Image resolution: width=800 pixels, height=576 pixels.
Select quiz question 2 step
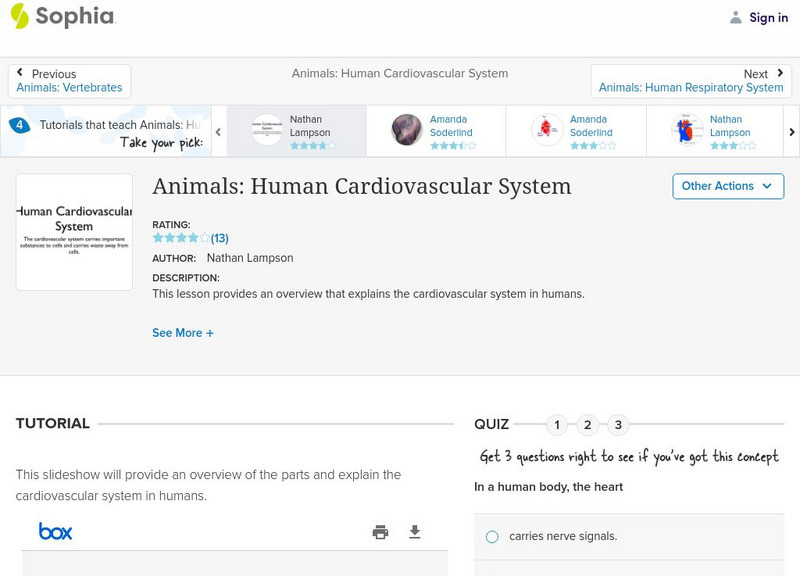(588, 425)
